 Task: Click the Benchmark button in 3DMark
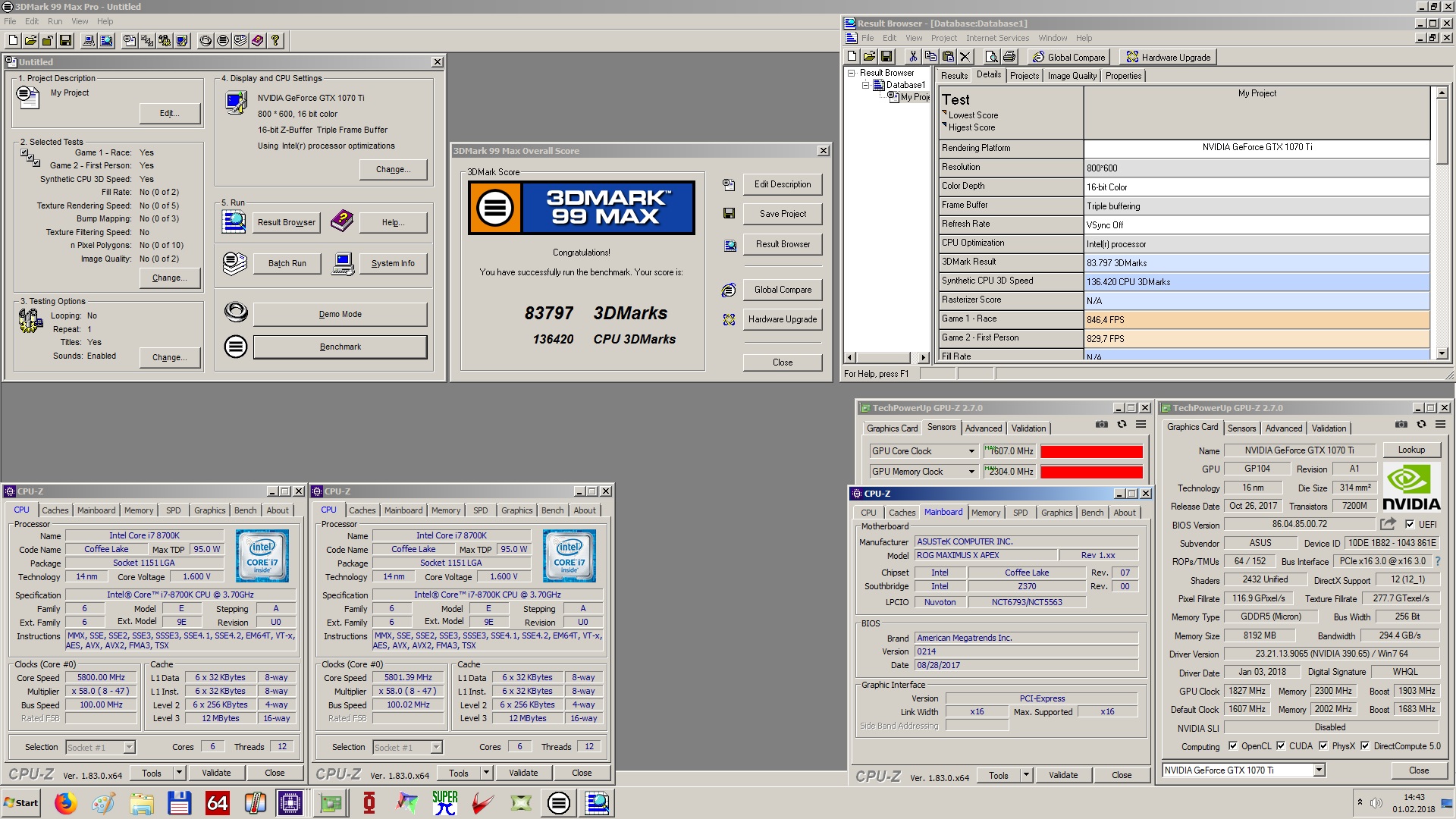tap(340, 347)
